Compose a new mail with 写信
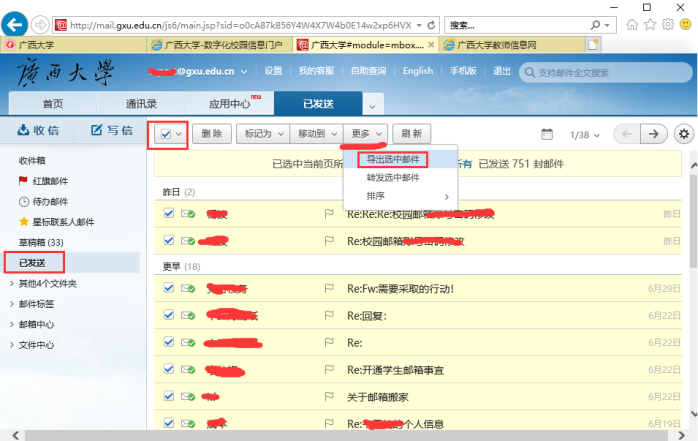 pyautogui.click(x=110, y=130)
